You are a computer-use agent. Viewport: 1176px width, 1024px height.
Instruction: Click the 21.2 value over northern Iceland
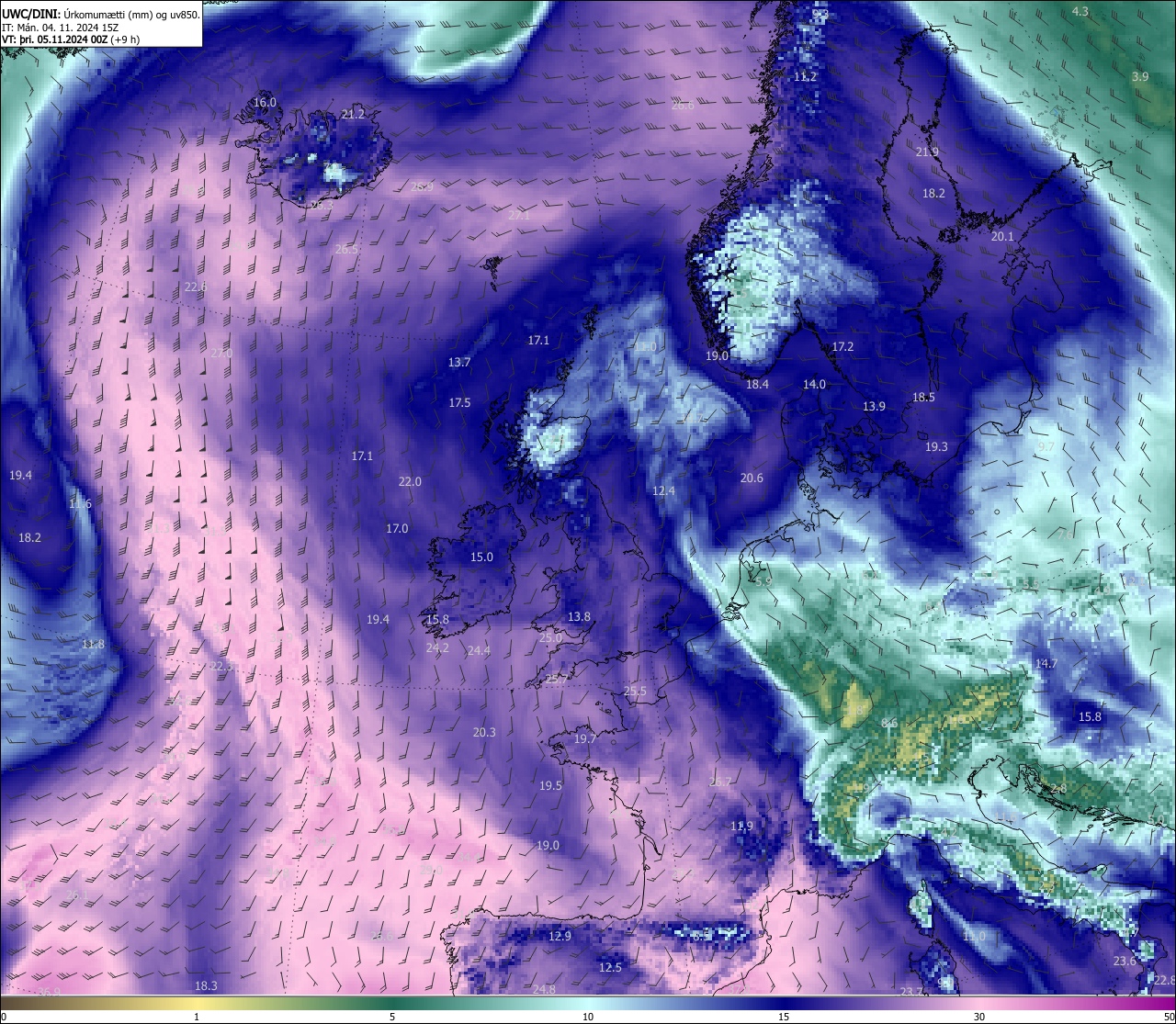click(353, 114)
